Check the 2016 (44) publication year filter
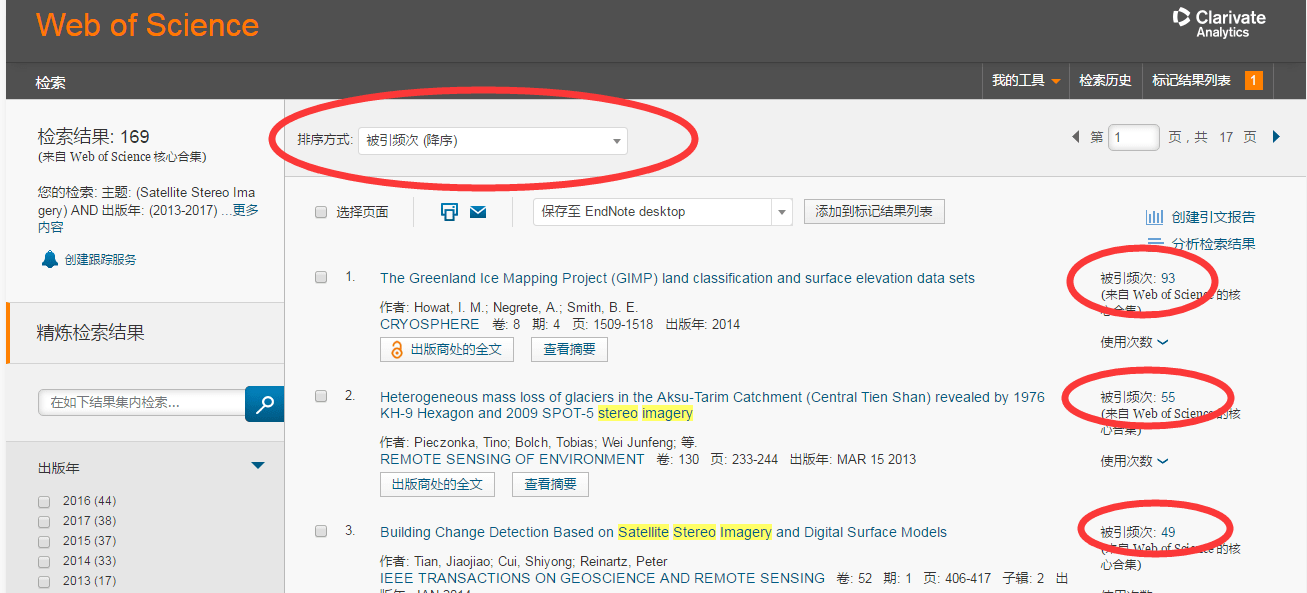The image size is (1307, 593). pyautogui.click(x=44, y=501)
